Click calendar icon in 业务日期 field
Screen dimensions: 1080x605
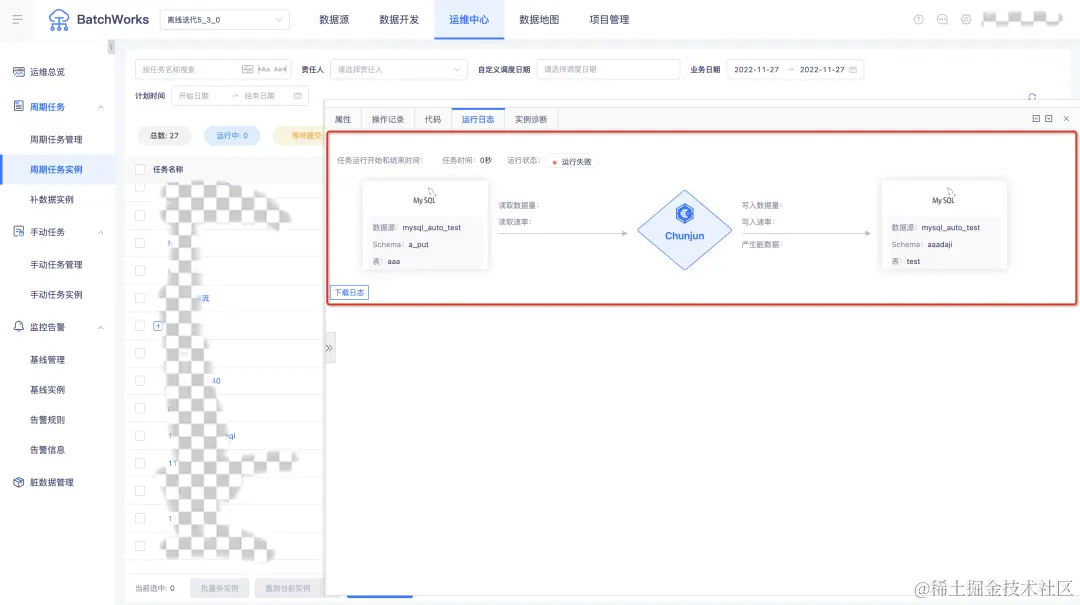click(853, 70)
